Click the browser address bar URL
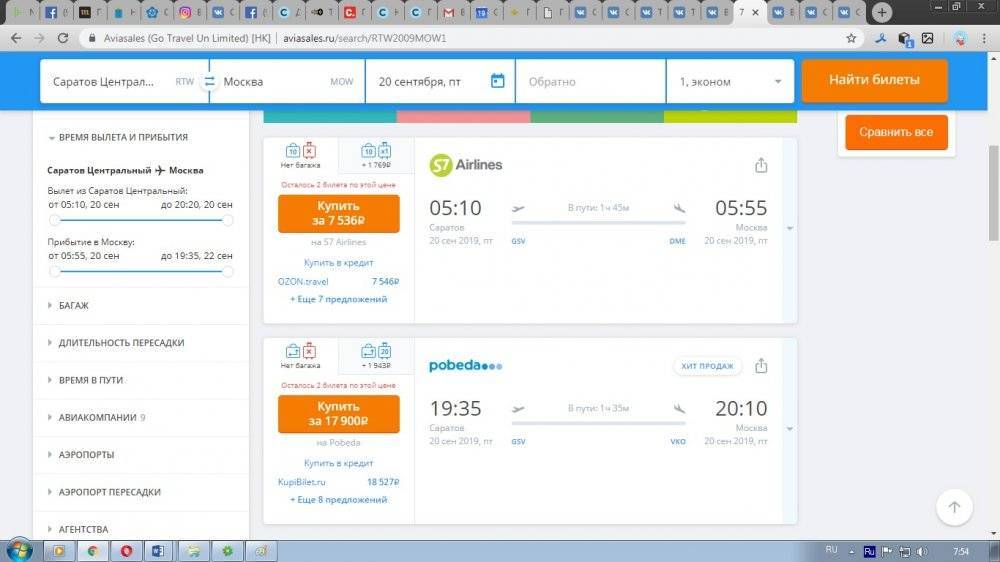The height and width of the screenshot is (562, 1000). pos(365,38)
